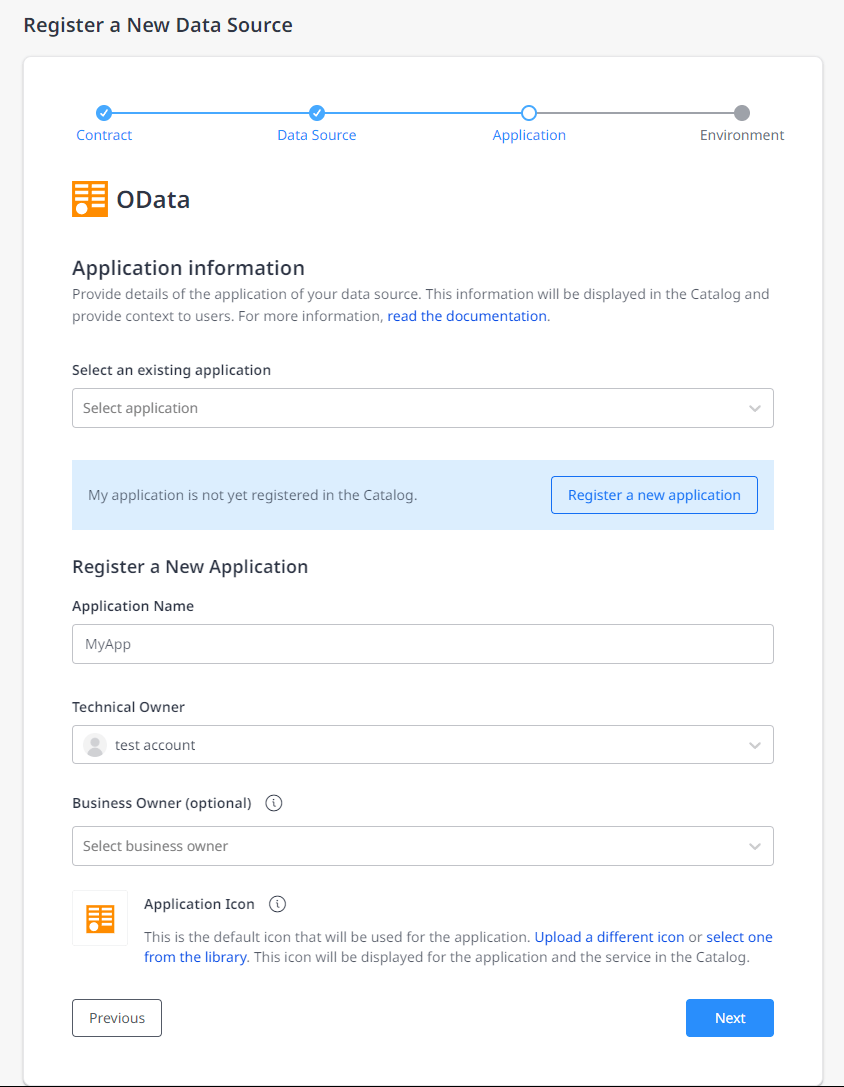Image resolution: width=844 pixels, height=1087 pixels.
Task: Focus the Application Name input field
Action: pyautogui.click(x=422, y=644)
